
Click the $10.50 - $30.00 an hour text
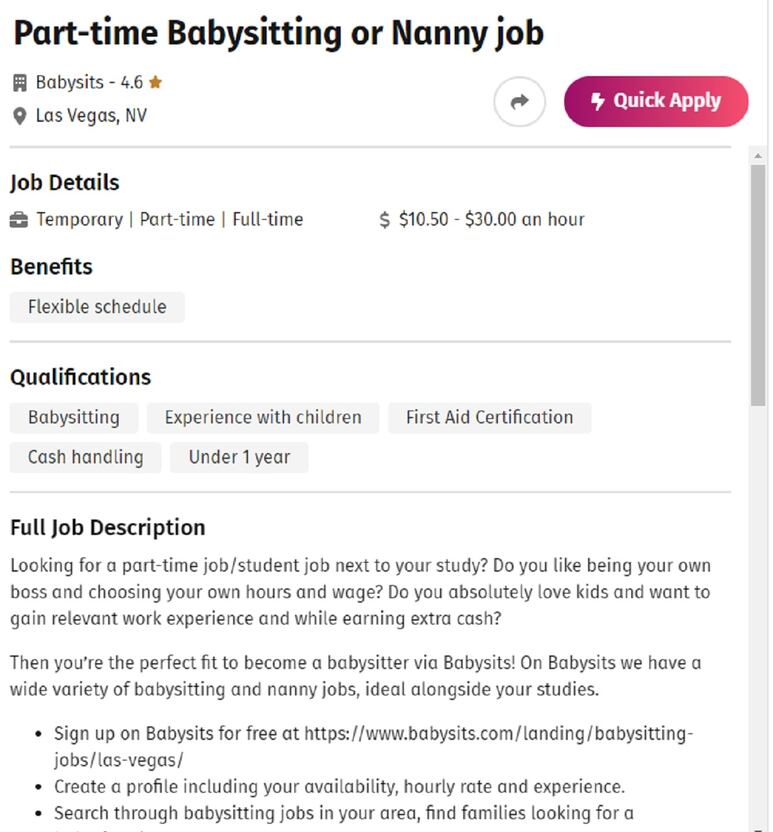tap(491, 220)
